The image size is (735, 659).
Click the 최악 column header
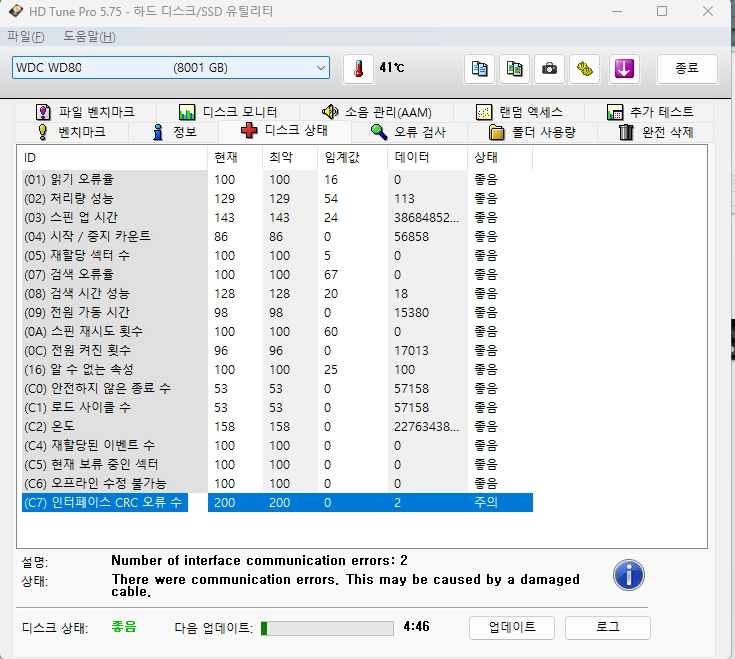tap(290, 157)
